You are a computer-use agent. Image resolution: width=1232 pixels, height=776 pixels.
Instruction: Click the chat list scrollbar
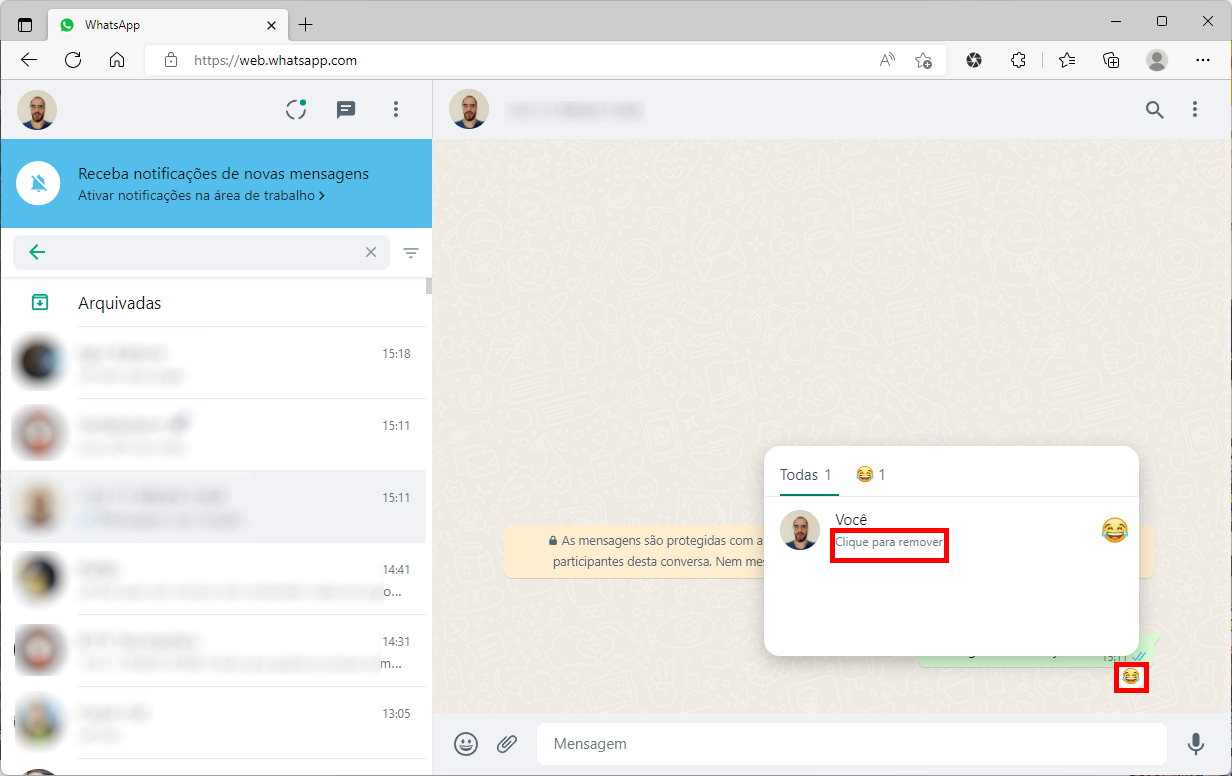coord(429,287)
